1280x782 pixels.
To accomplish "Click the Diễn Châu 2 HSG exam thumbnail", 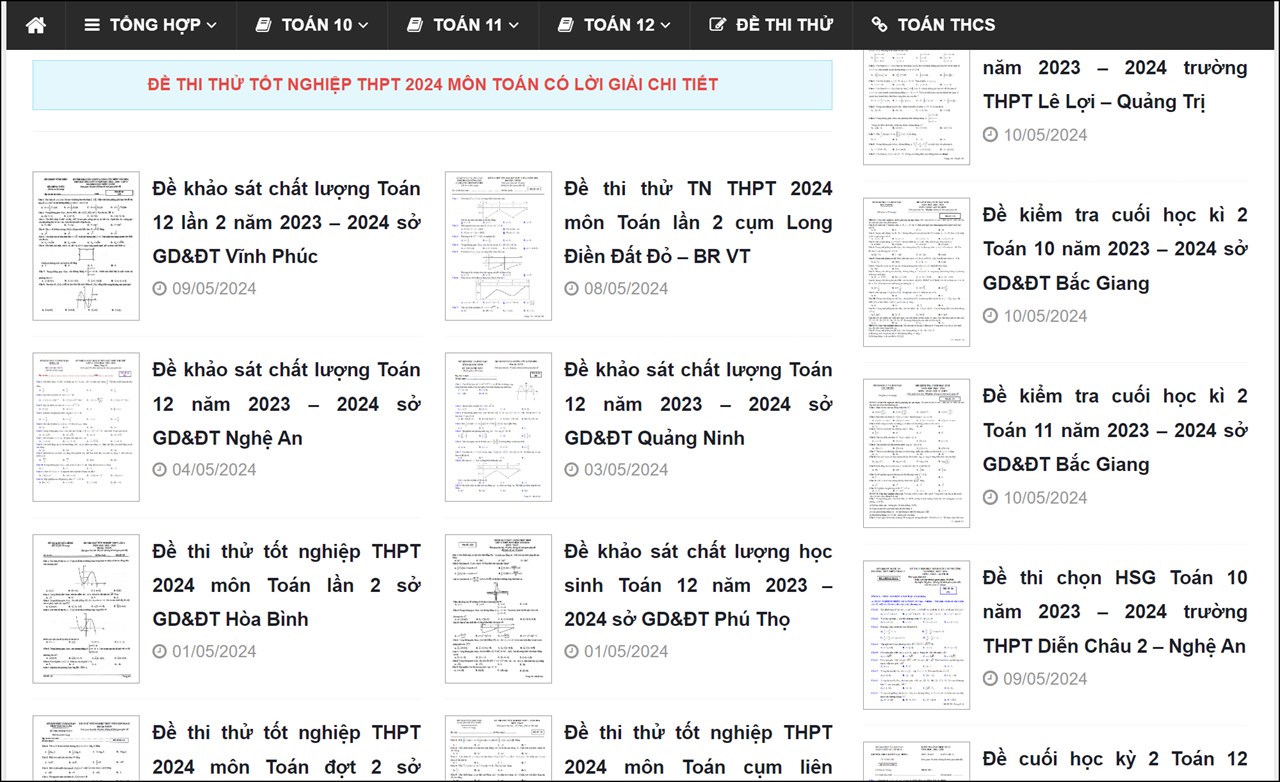I will click(916, 635).
